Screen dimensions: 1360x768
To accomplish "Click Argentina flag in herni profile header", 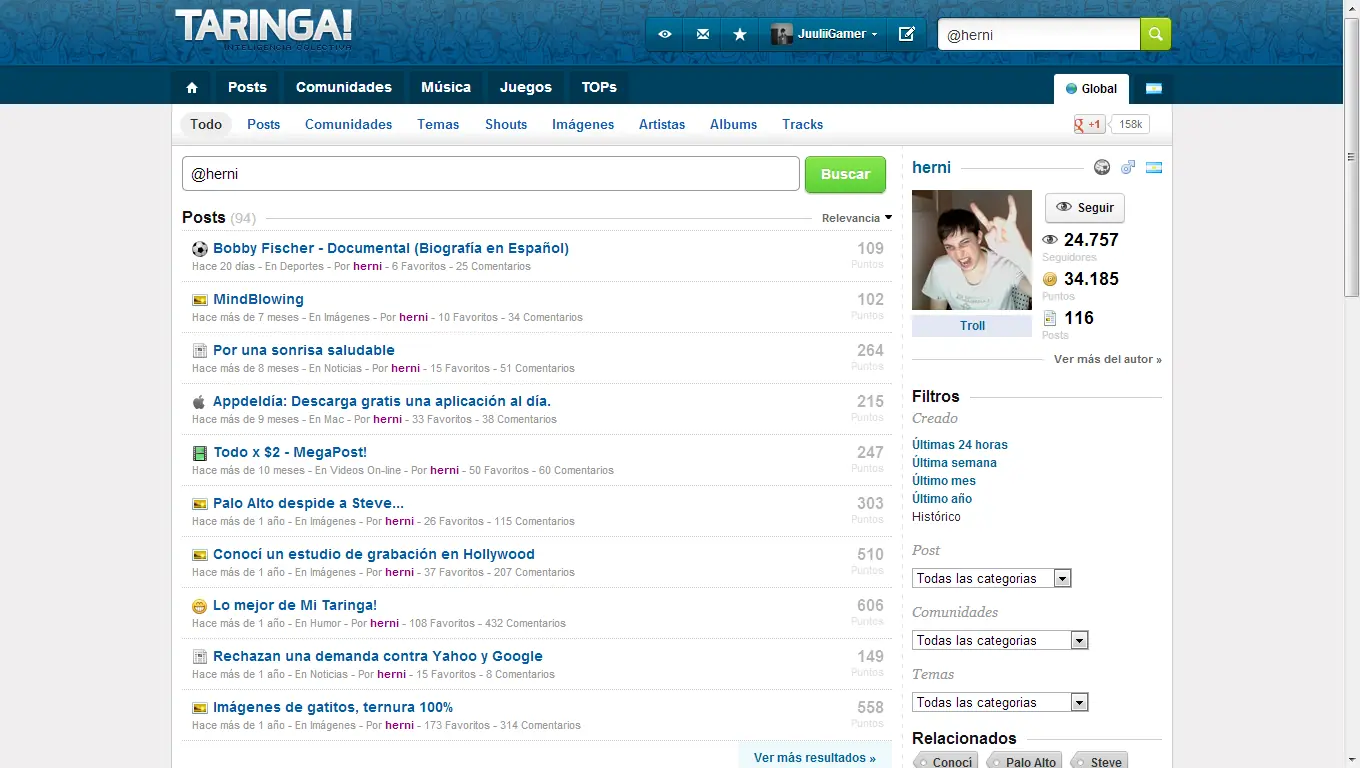I will pos(1154,167).
